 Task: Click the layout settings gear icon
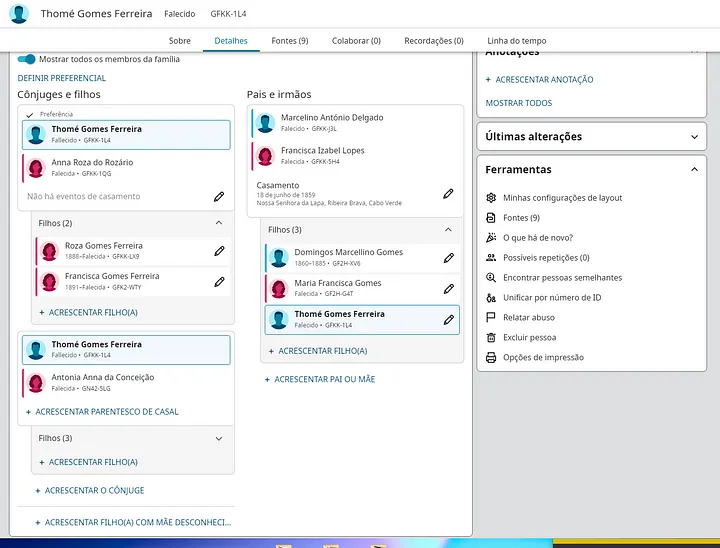[x=491, y=198]
